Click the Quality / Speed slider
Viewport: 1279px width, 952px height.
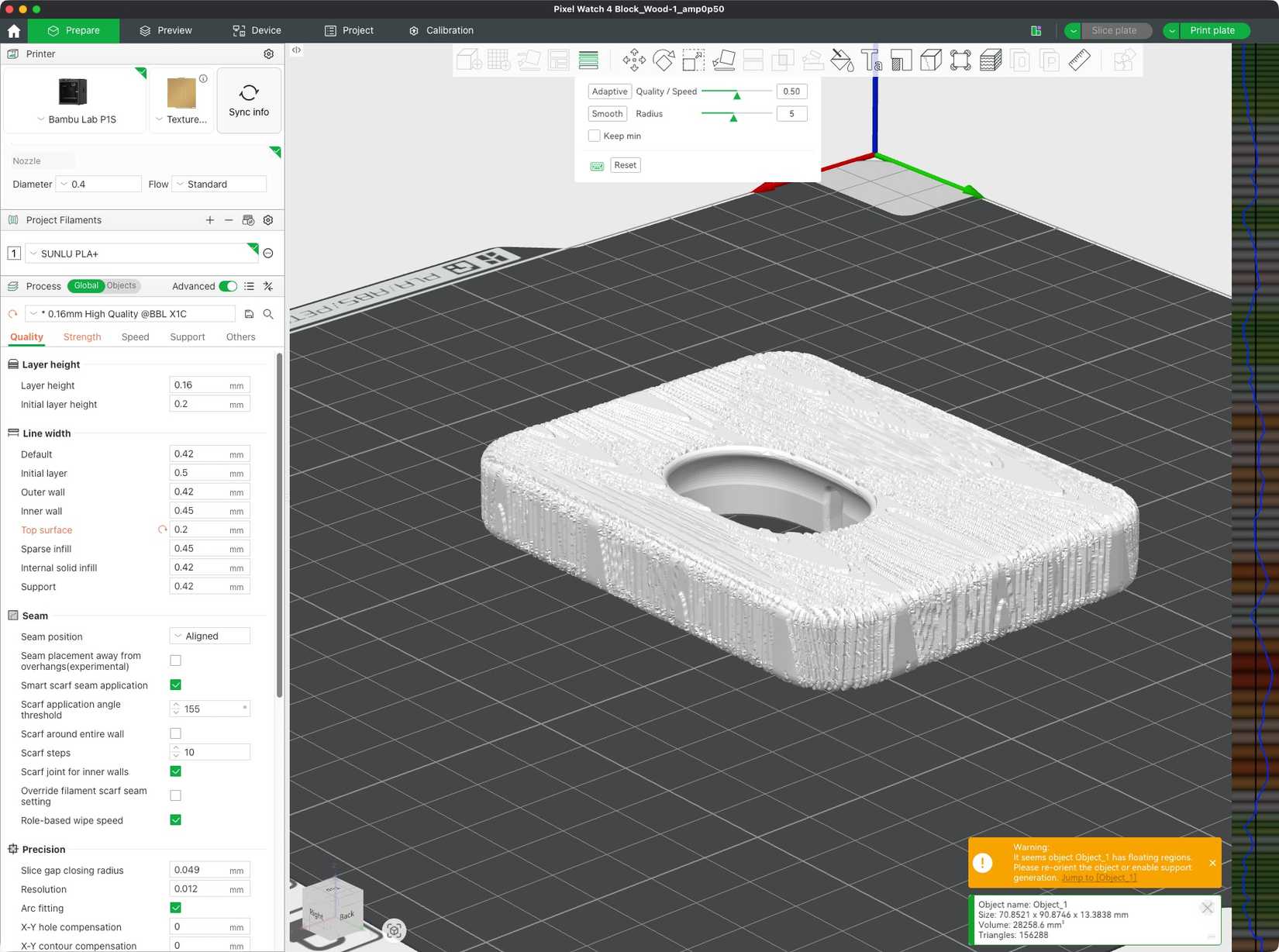tap(736, 91)
